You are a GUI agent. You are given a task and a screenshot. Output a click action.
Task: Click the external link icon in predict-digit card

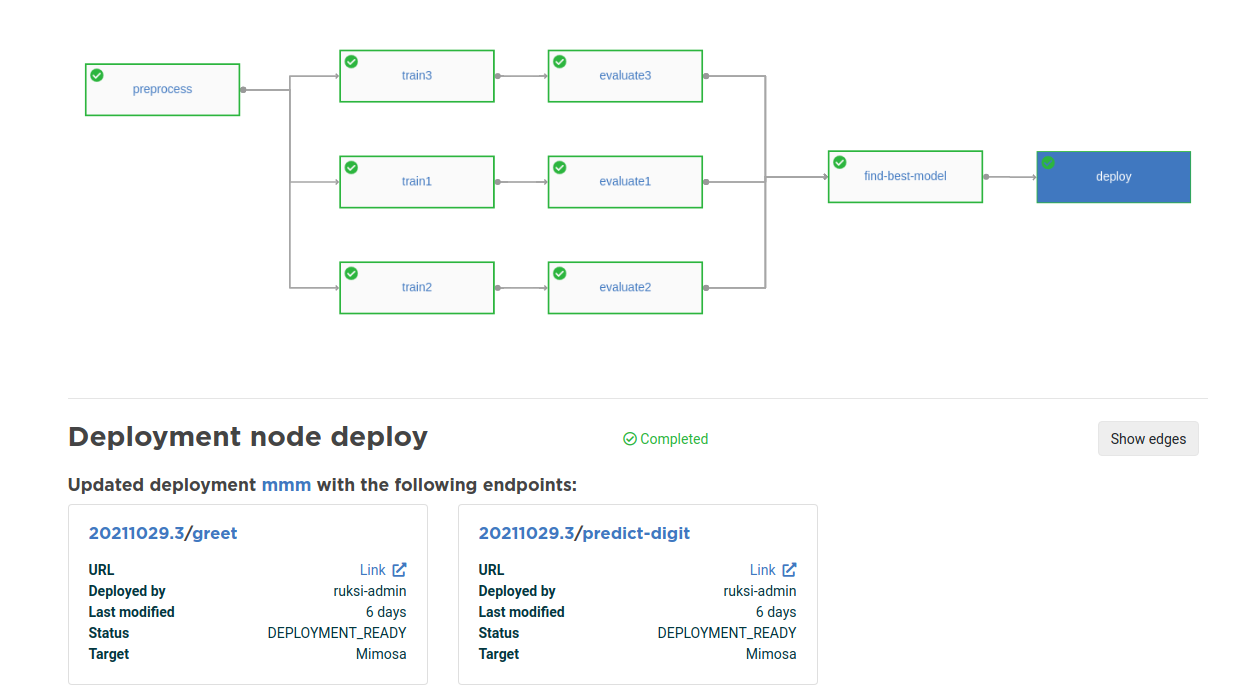click(x=789, y=570)
